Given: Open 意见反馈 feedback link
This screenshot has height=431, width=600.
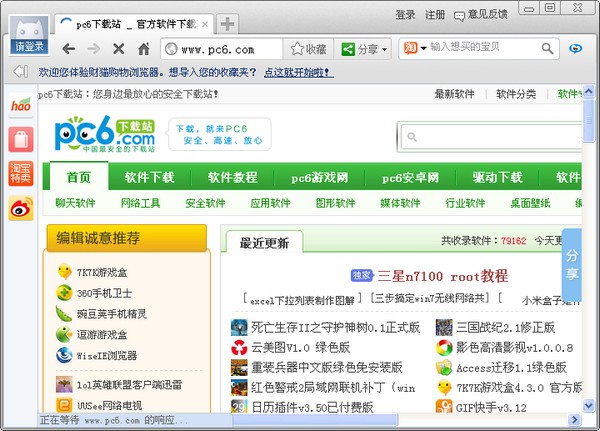Looking at the screenshot, I should click(481, 15).
